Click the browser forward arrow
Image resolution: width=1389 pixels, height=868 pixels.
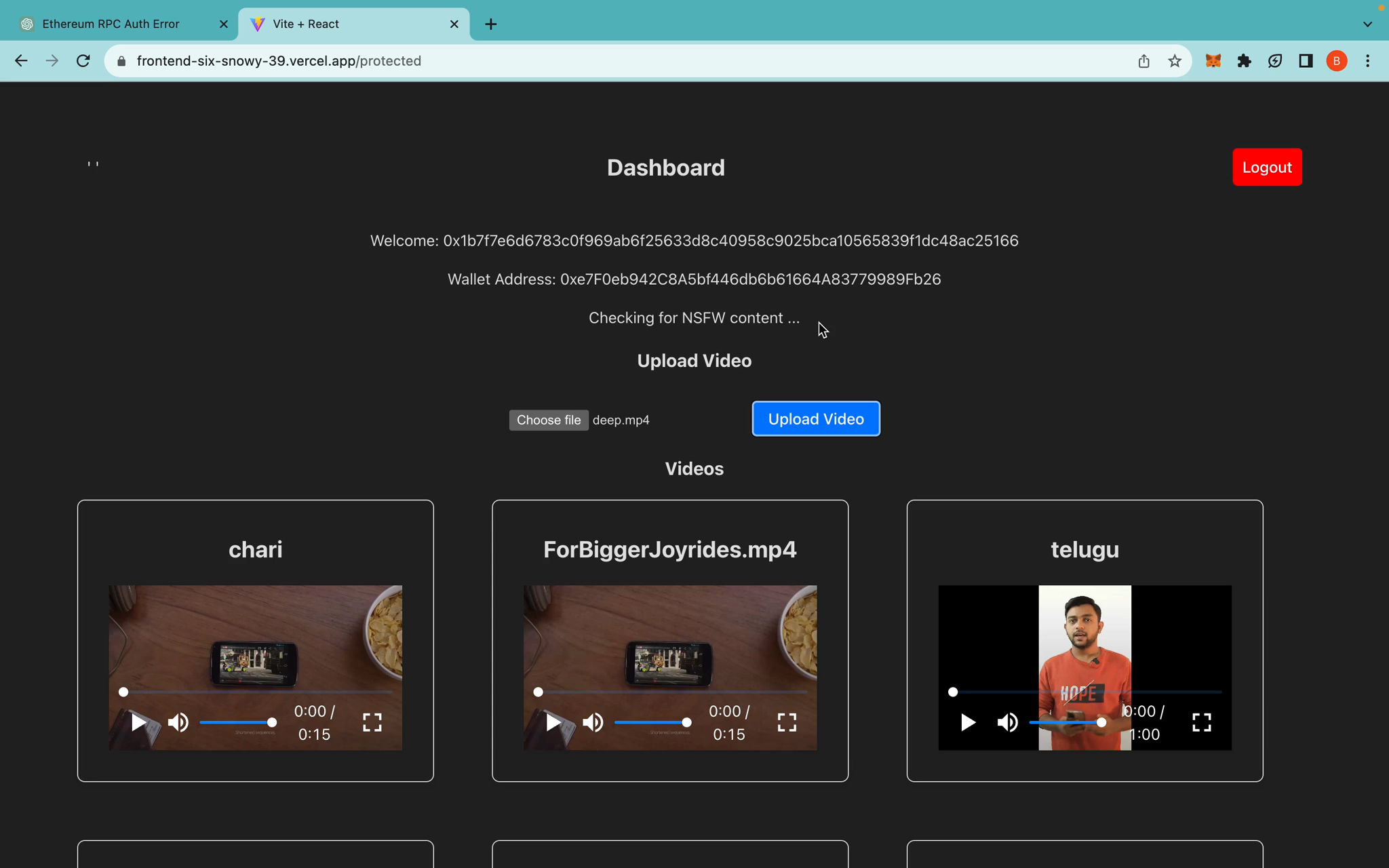(x=52, y=61)
